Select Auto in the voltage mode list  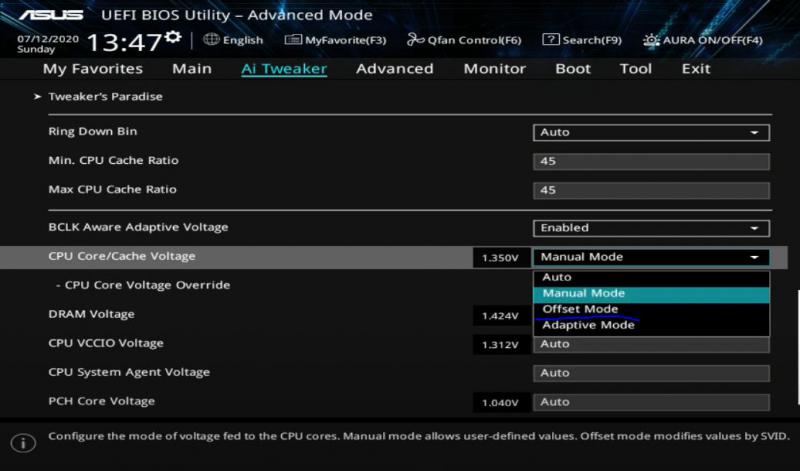tap(557, 277)
